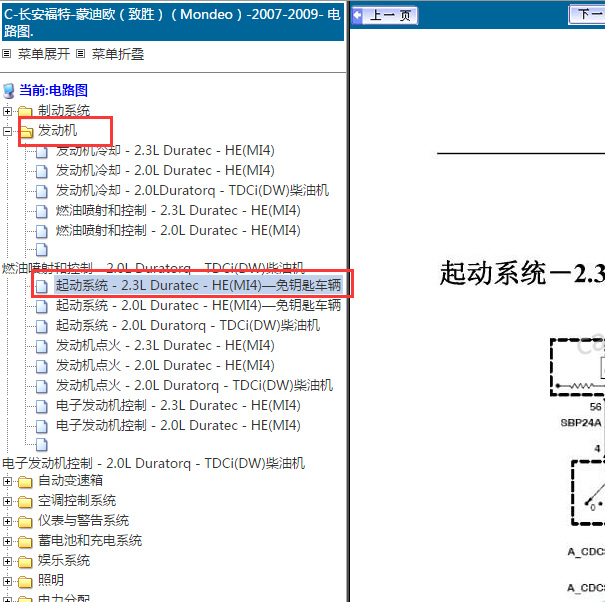The width and height of the screenshot is (605, 602).
Task: Click the 自动变速箱 folder icon
Action: pos(25,482)
